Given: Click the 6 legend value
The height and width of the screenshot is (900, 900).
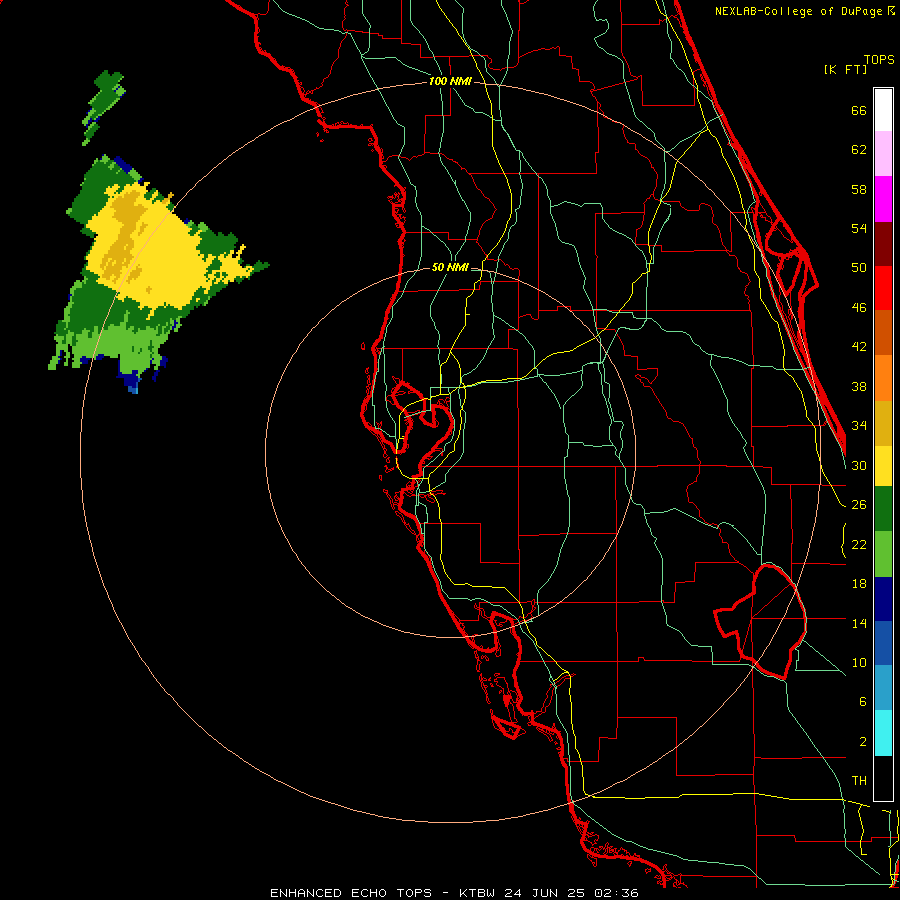Looking at the screenshot, I should pos(862,702).
